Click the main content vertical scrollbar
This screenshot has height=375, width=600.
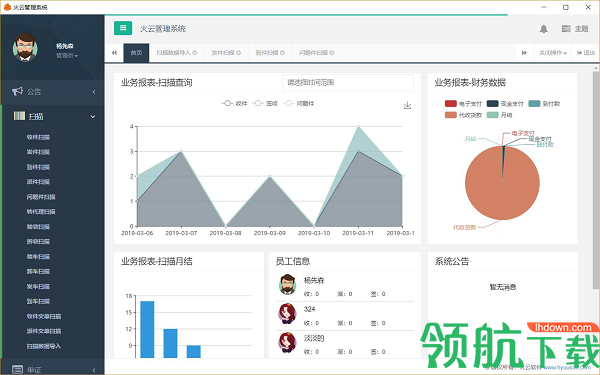tap(596, 180)
